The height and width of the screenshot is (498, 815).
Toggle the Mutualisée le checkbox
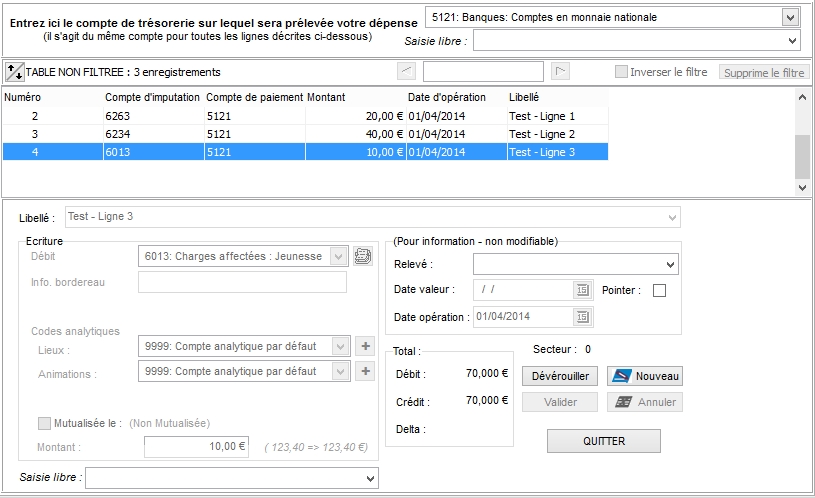point(44,423)
